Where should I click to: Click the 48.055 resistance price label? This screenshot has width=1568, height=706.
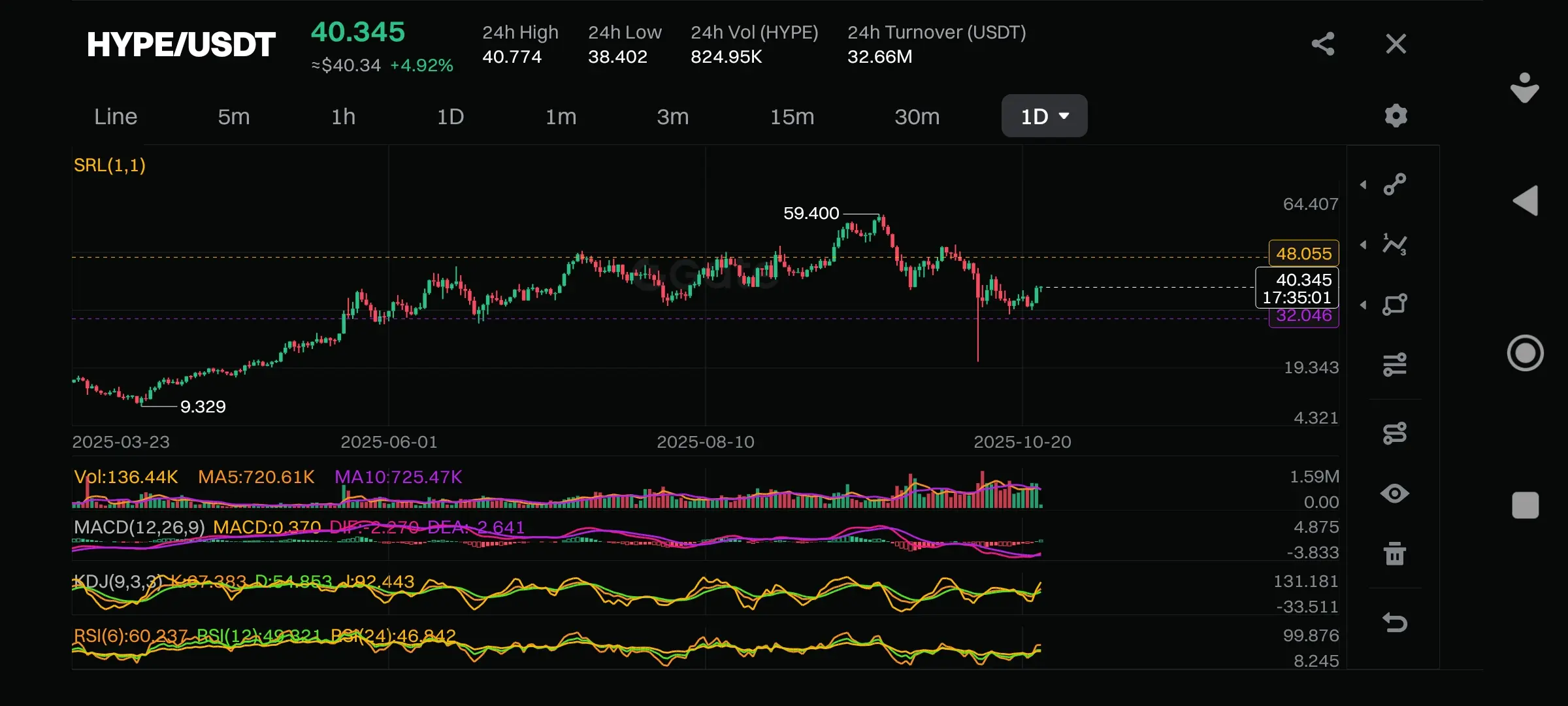point(1303,254)
